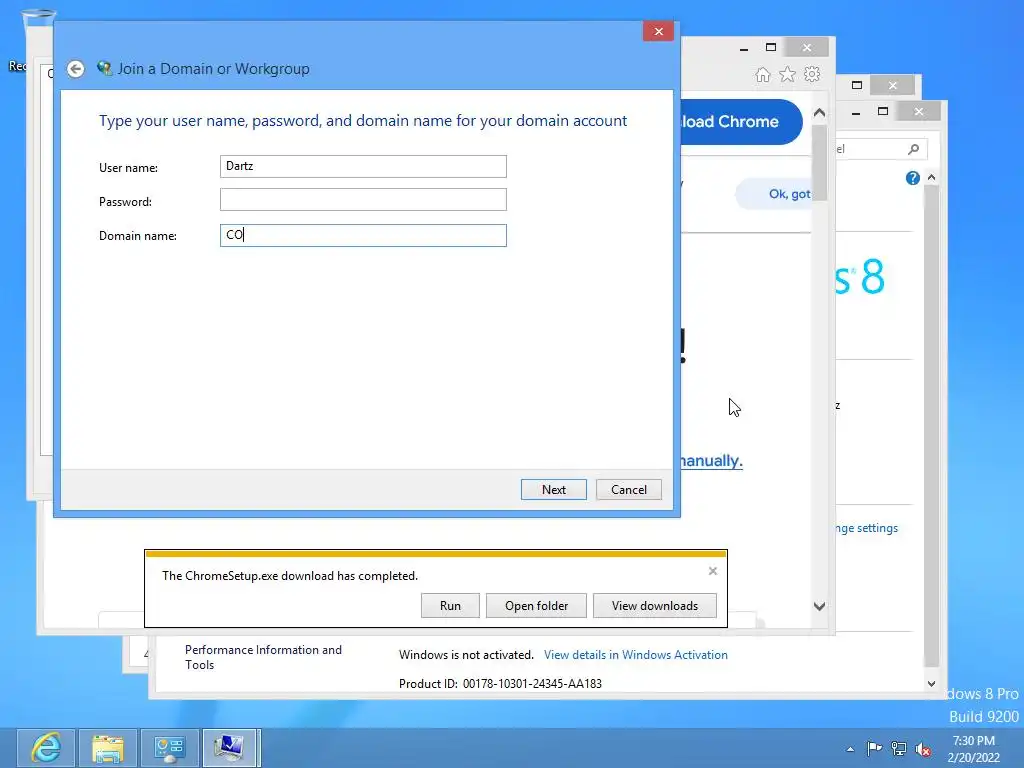Dismiss the download notification bar
This screenshot has height=768, width=1024.
tap(712, 571)
